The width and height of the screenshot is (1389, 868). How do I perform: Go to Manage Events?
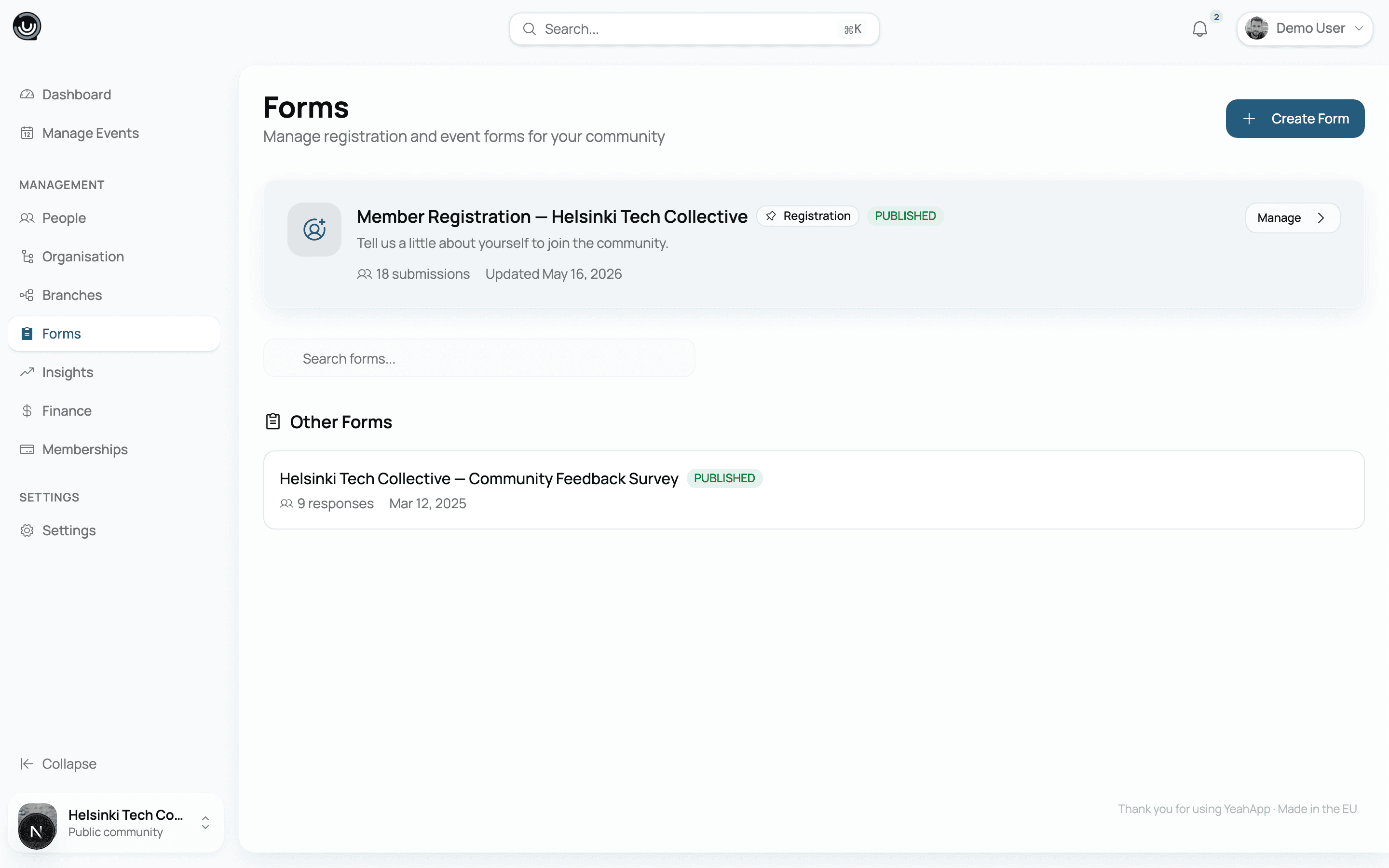point(114,133)
